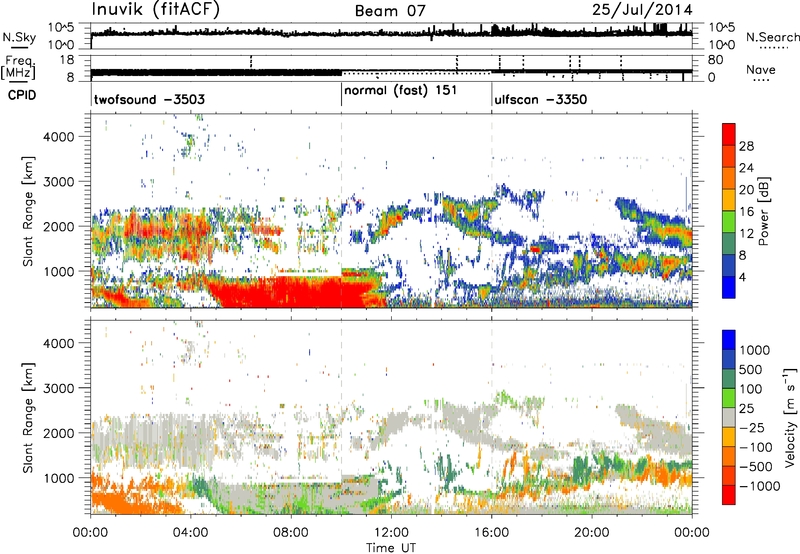Click the 'CPID' row label
This screenshot has height=554, width=800.
(22, 95)
